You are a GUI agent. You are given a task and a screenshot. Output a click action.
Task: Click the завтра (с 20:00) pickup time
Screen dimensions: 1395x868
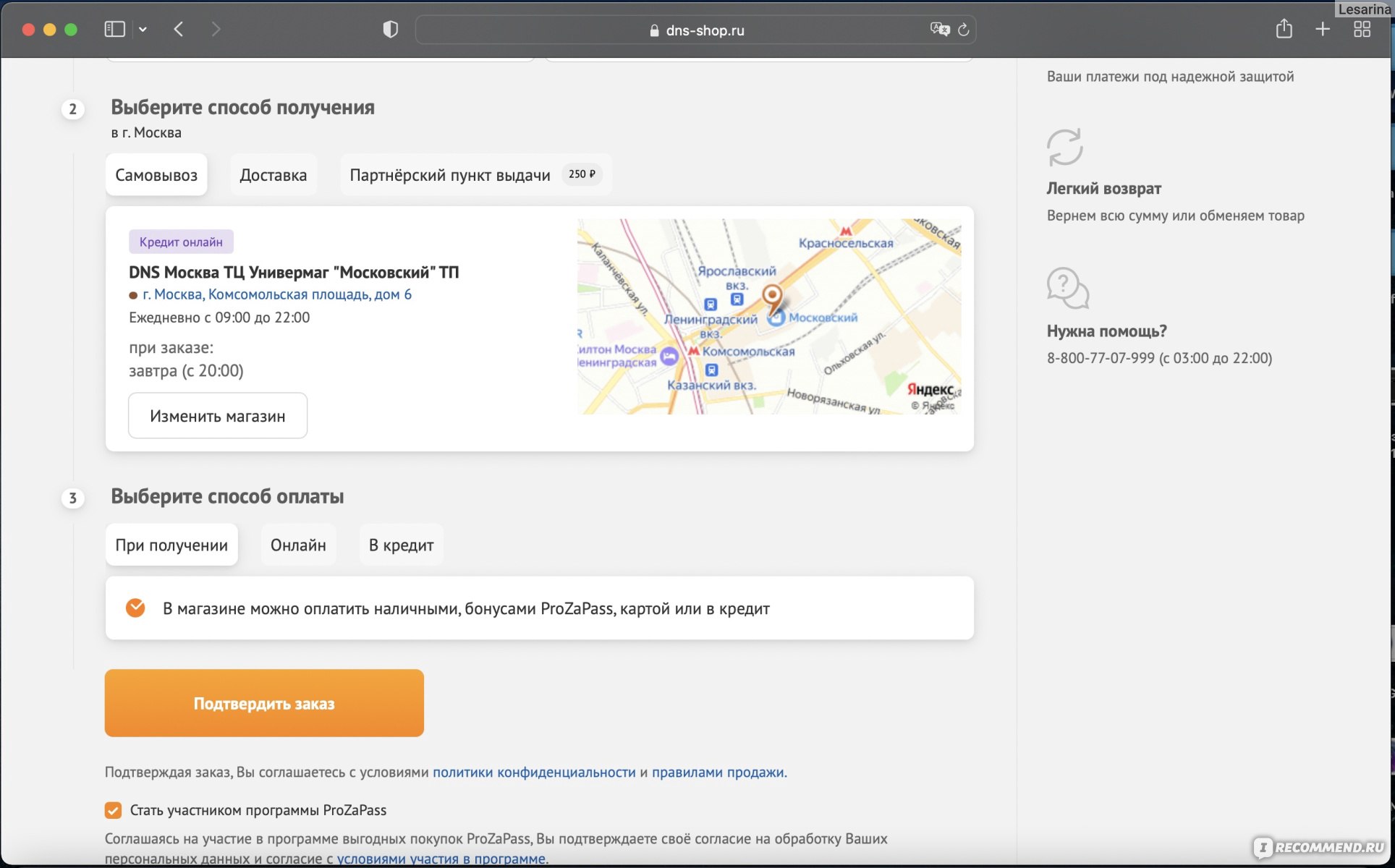(x=186, y=371)
